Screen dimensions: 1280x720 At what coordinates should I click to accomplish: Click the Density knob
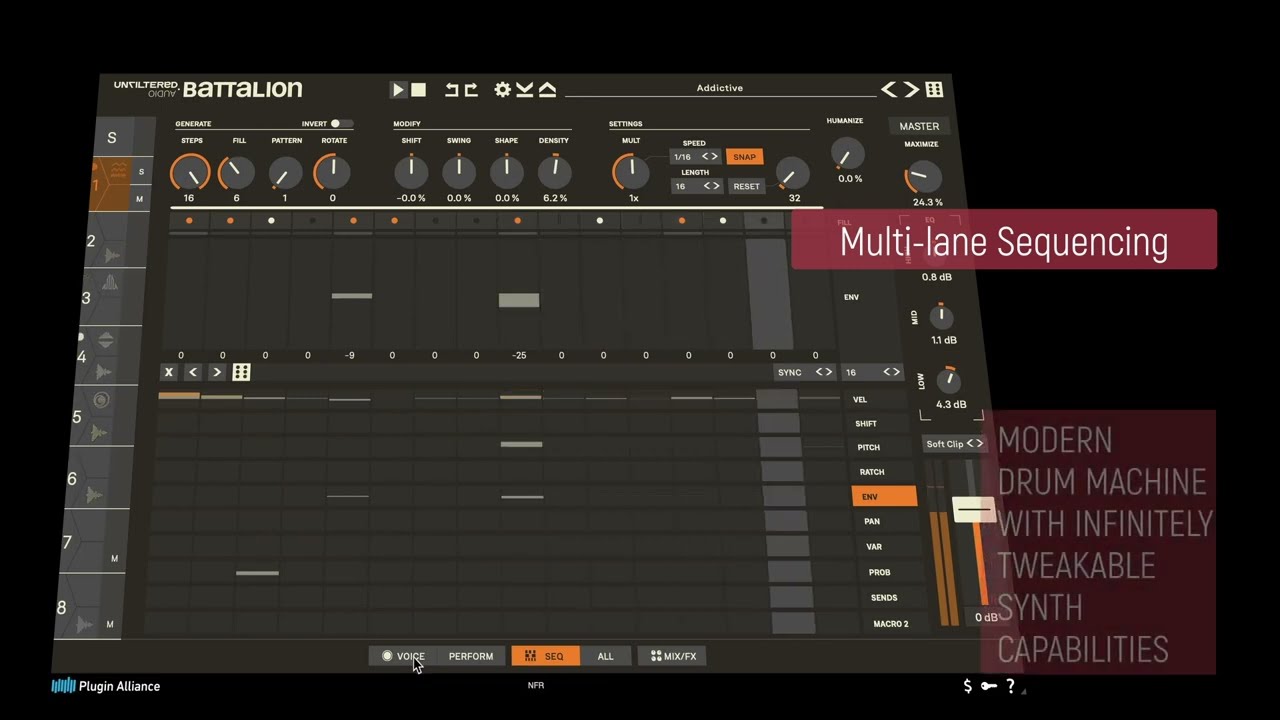coord(555,172)
